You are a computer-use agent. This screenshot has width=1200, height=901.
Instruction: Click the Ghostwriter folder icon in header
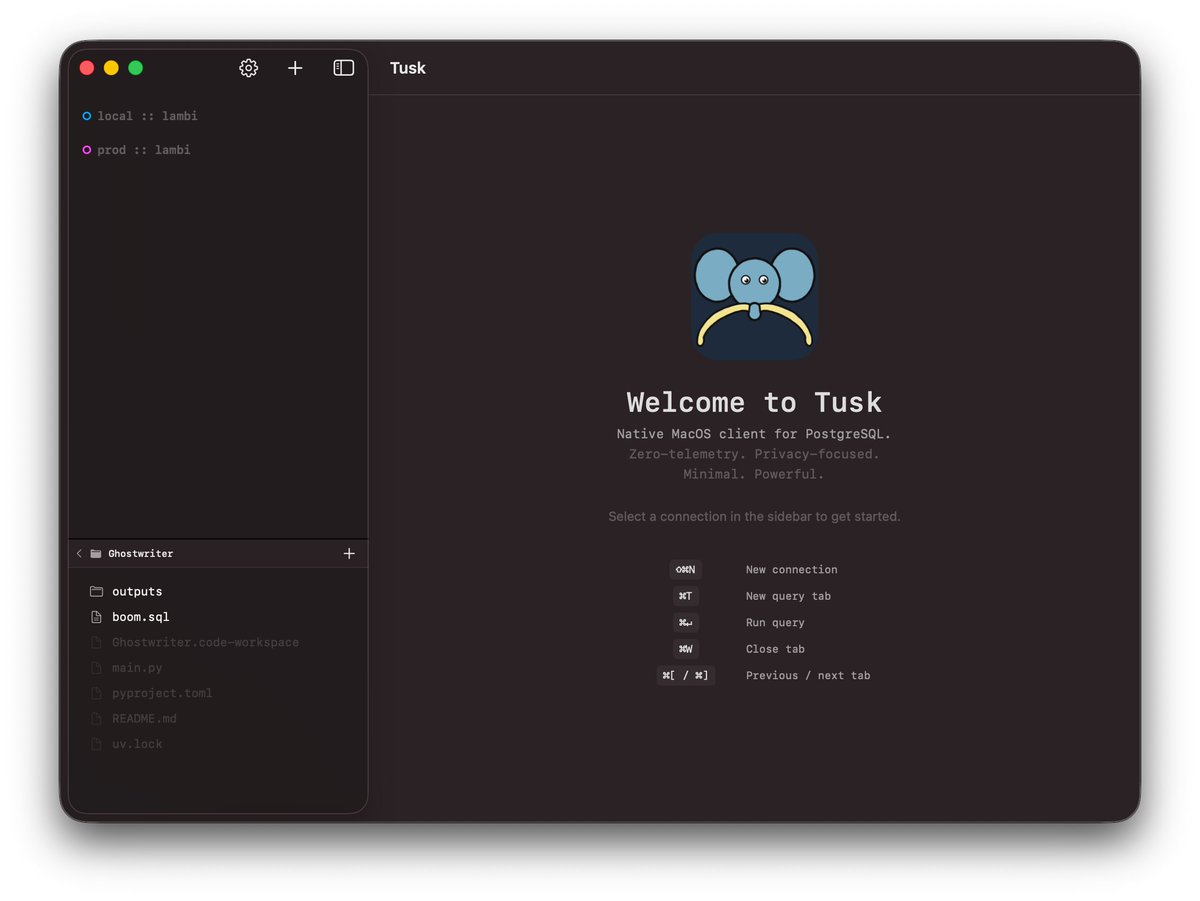[96, 553]
